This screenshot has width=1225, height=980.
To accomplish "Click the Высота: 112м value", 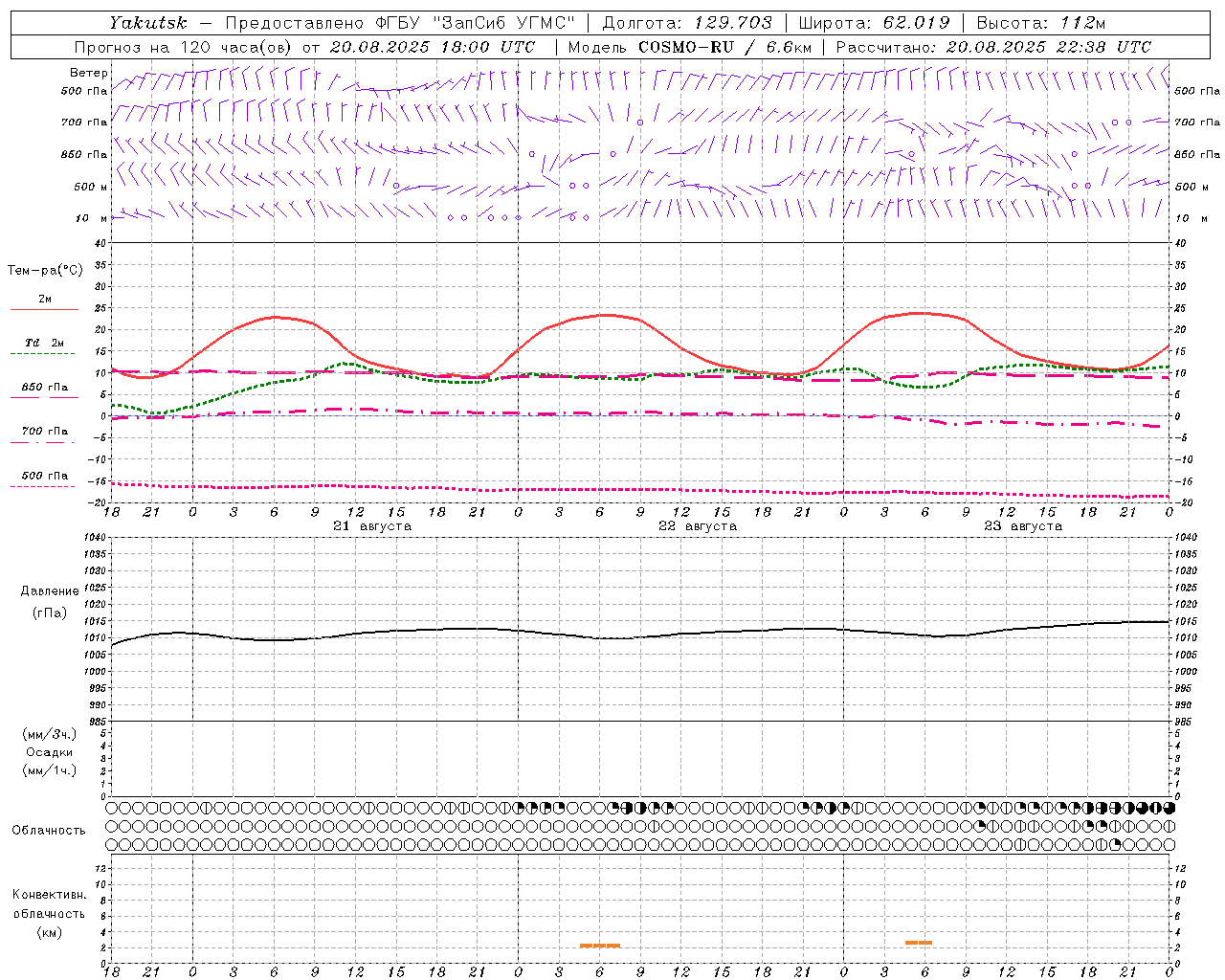I will pyautogui.click(x=1041, y=22).
